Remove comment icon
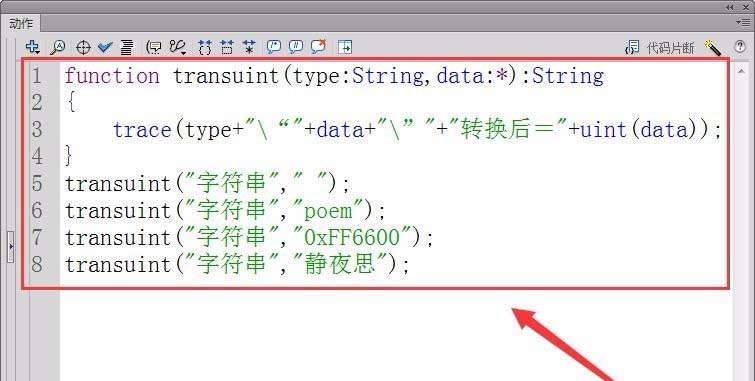755x381 pixels. click(x=318, y=46)
